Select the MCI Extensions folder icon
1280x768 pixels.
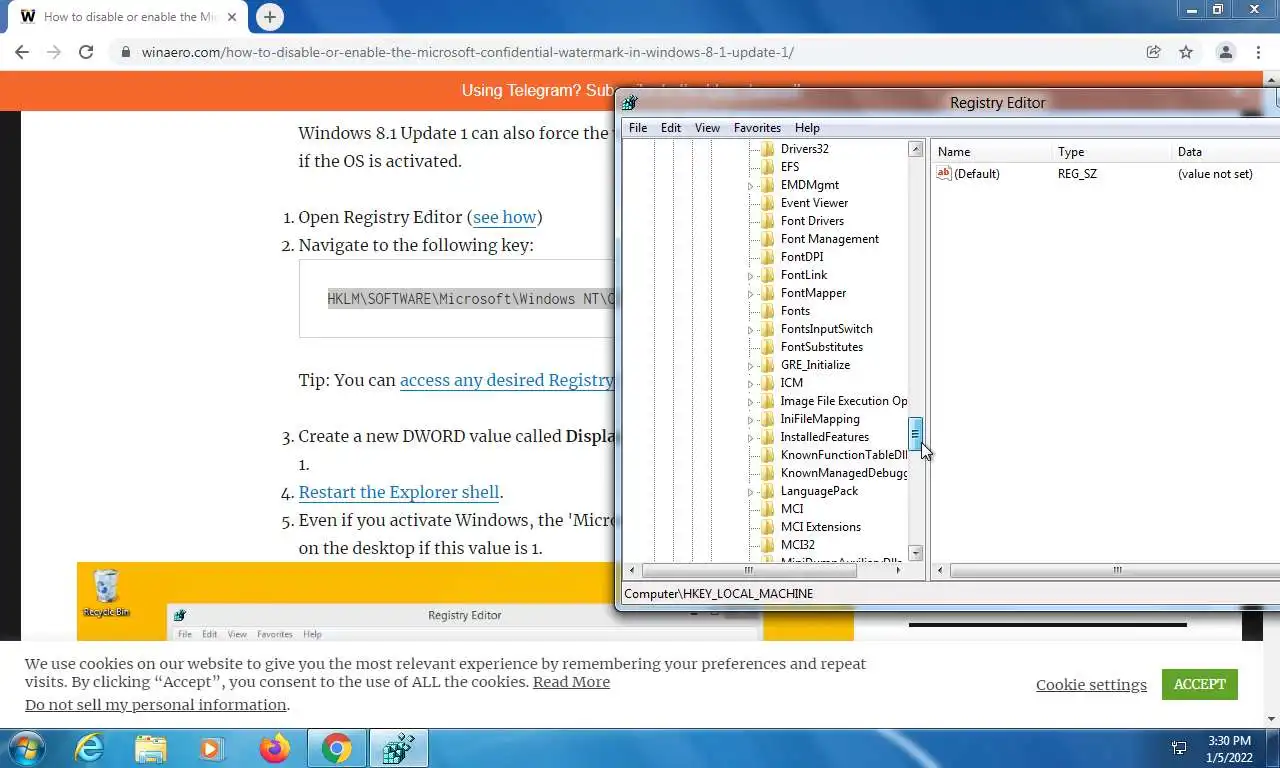click(x=768, y=527)
